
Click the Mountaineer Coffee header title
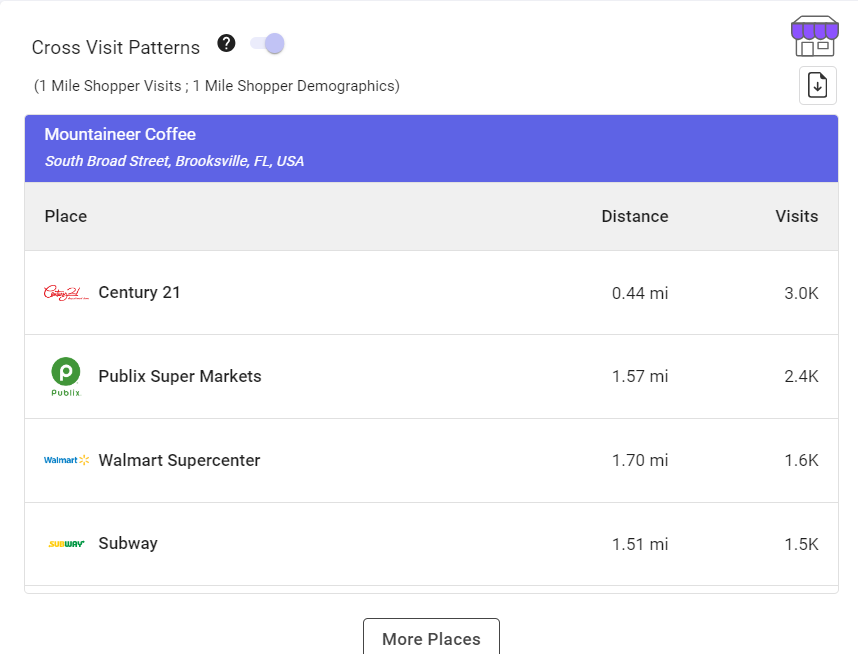tap(120, 134)
